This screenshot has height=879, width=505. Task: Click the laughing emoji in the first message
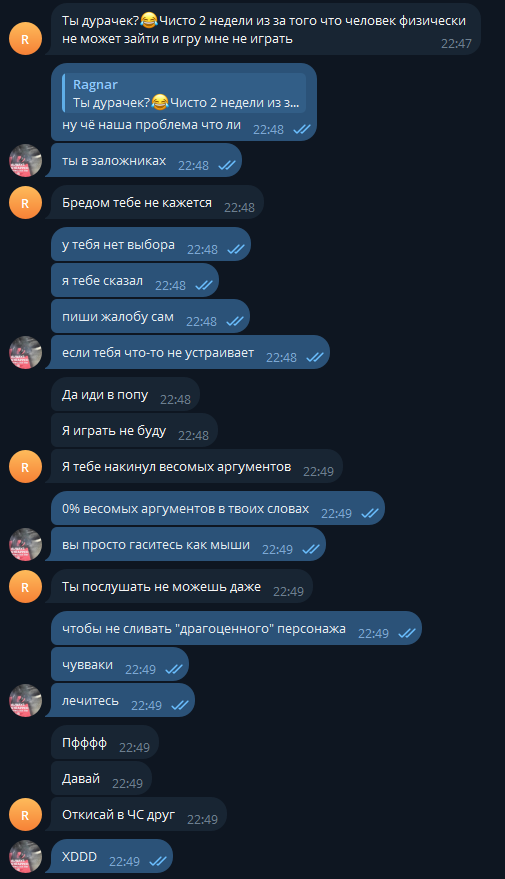[149, 21]
